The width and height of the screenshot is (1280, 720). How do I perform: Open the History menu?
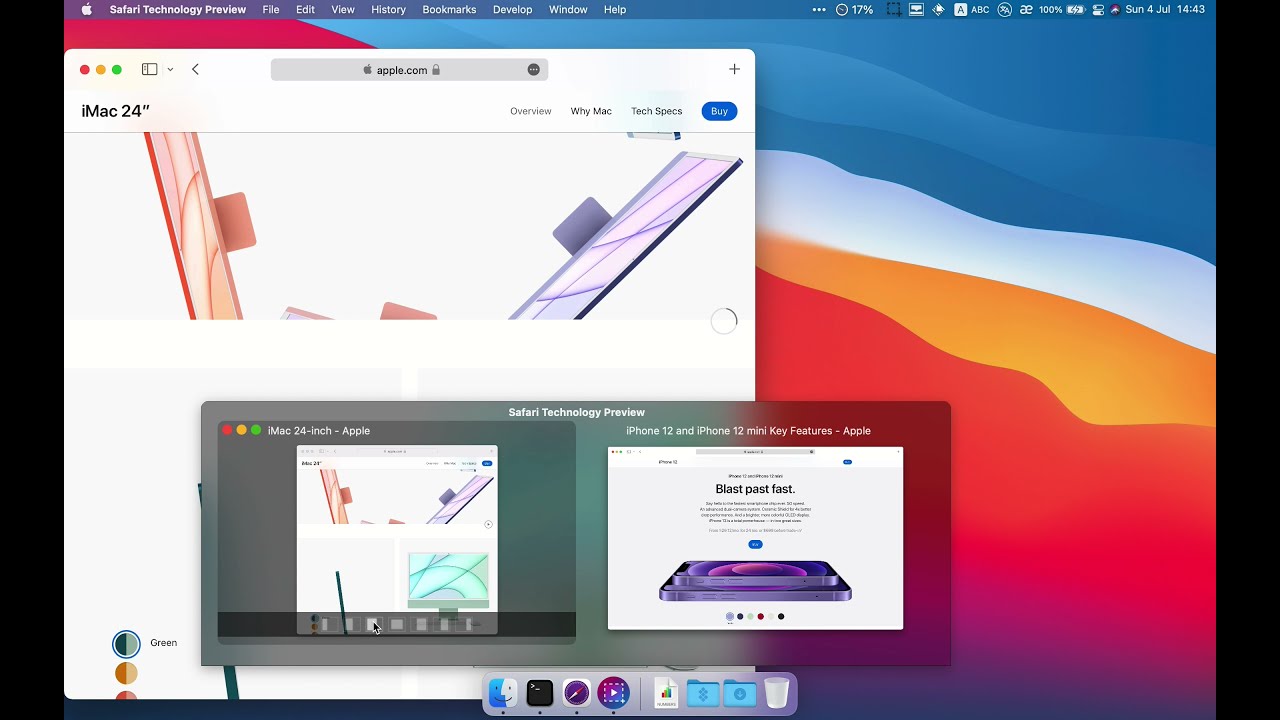[388, 10]
